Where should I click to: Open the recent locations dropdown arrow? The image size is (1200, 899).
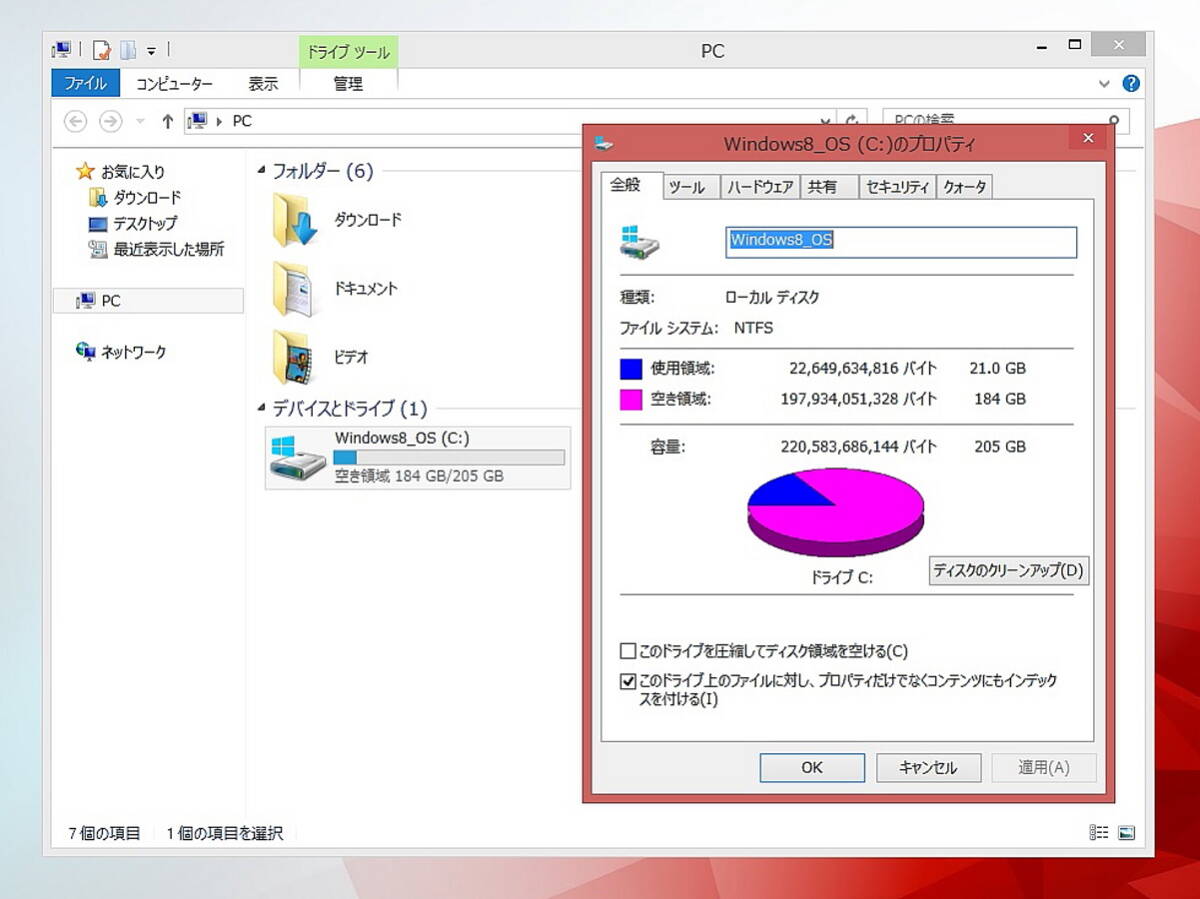tap(140, 121)
